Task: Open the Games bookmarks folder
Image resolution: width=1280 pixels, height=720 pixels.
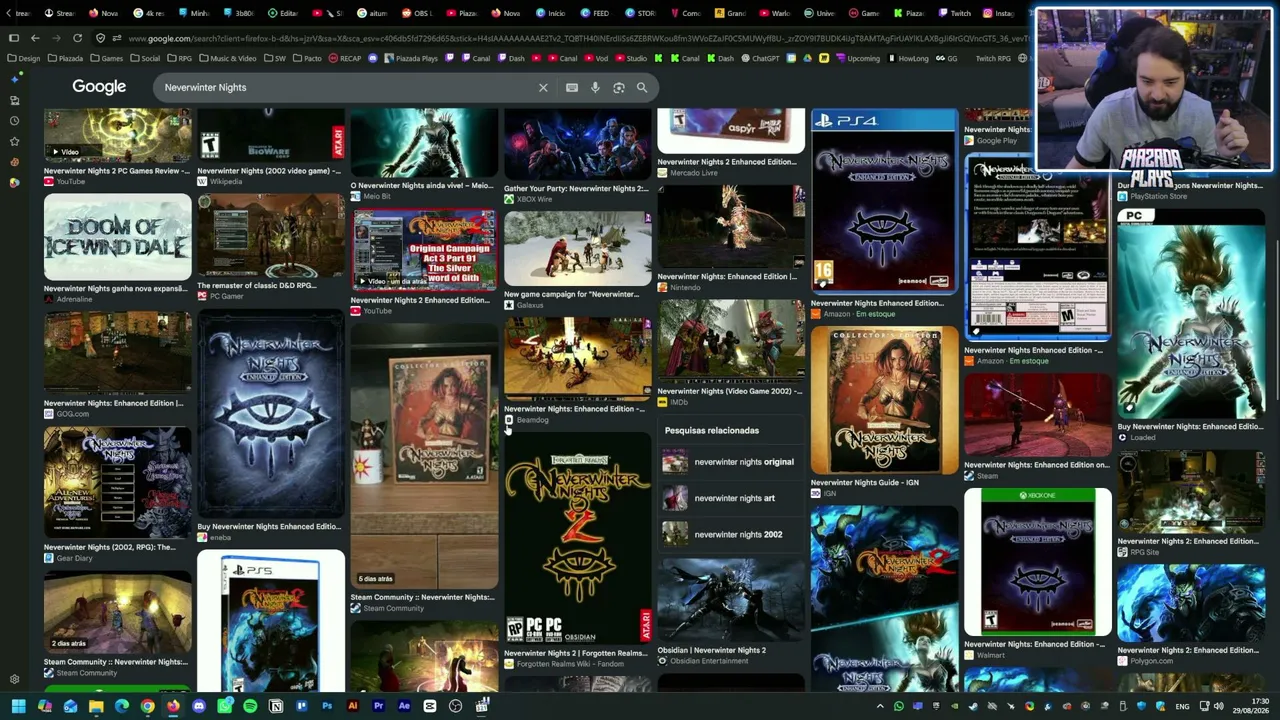Action: (107, 58)
